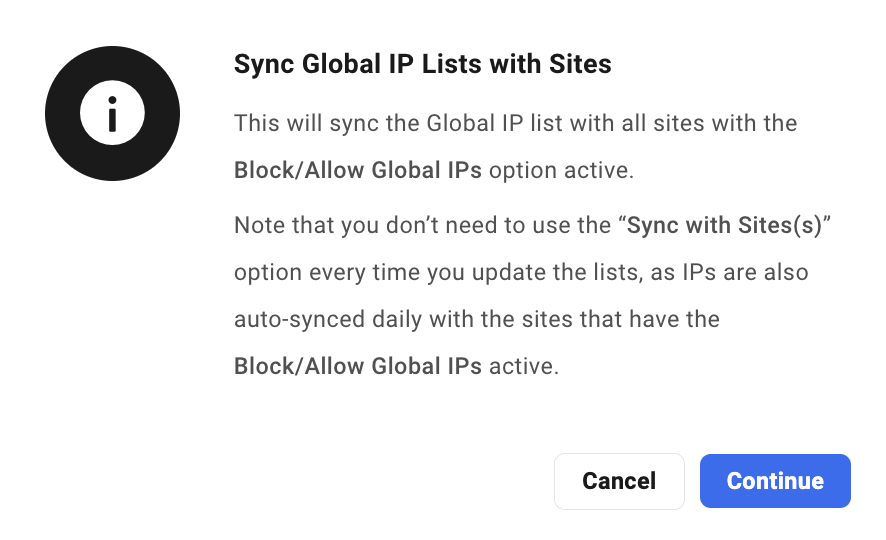Click the word 'Sync' in the dialog title

264,64
